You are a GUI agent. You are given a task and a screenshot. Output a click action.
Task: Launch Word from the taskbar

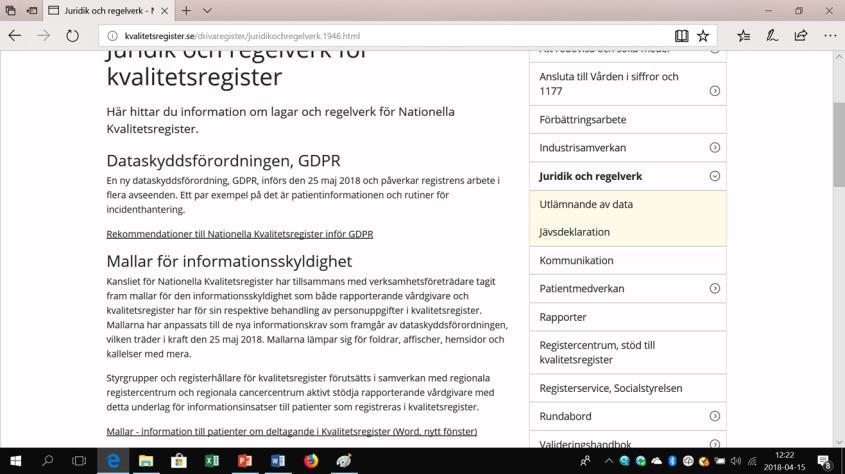point(278,461)
